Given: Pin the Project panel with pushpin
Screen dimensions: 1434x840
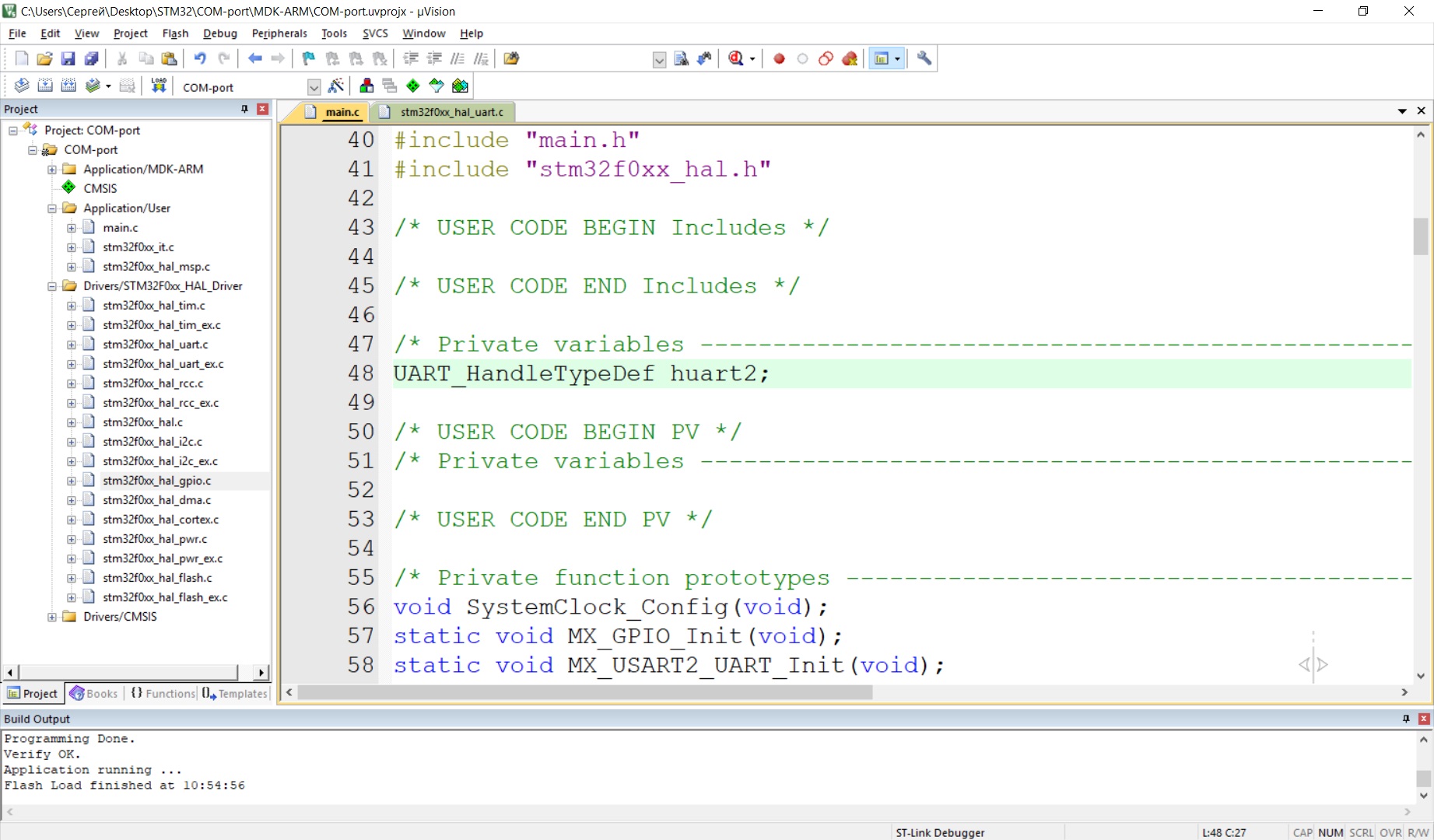Looking at the screenshot, I should [244, 109].
